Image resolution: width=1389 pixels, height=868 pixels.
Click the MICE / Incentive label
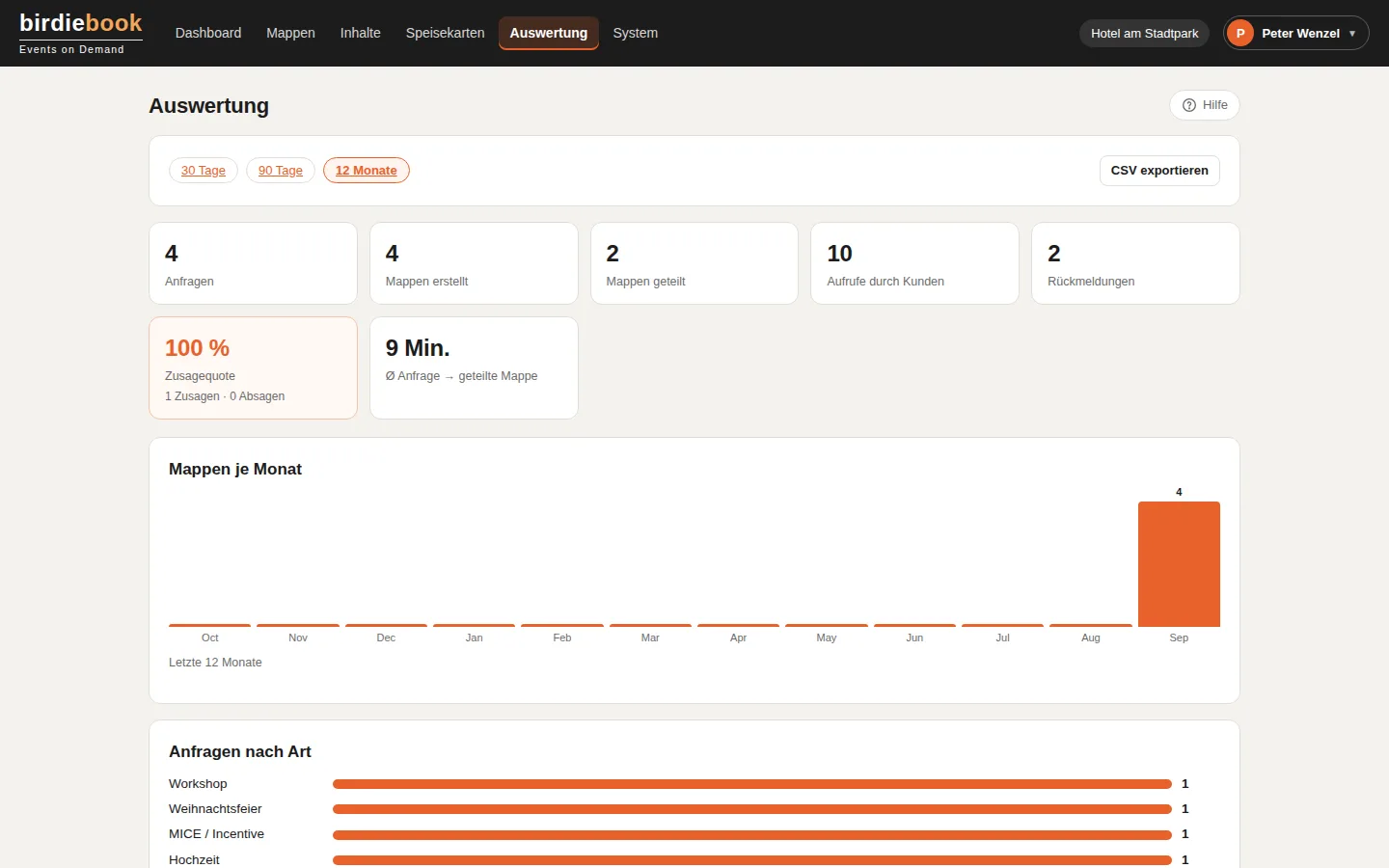(216, 834)
